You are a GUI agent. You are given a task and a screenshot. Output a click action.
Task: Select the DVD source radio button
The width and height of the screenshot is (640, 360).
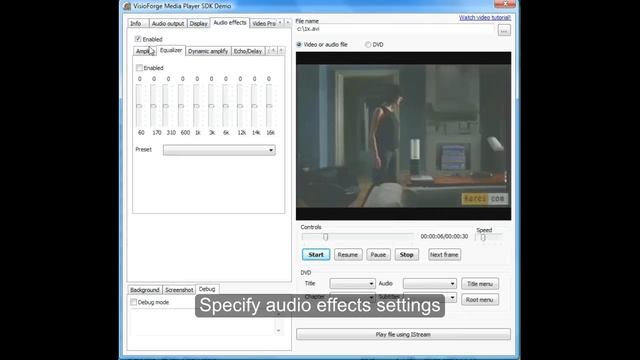[x=368, y=44]
